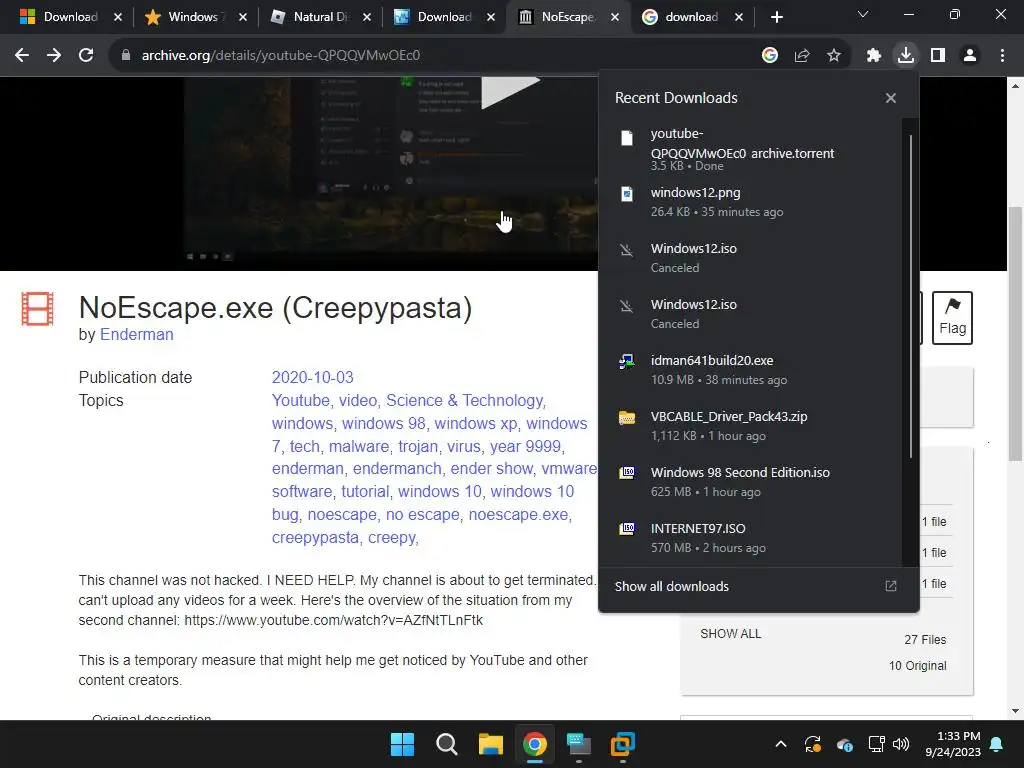Click the 27 Files count
The height and width of the screenshot is (768, 1024).
click(925, 639)
